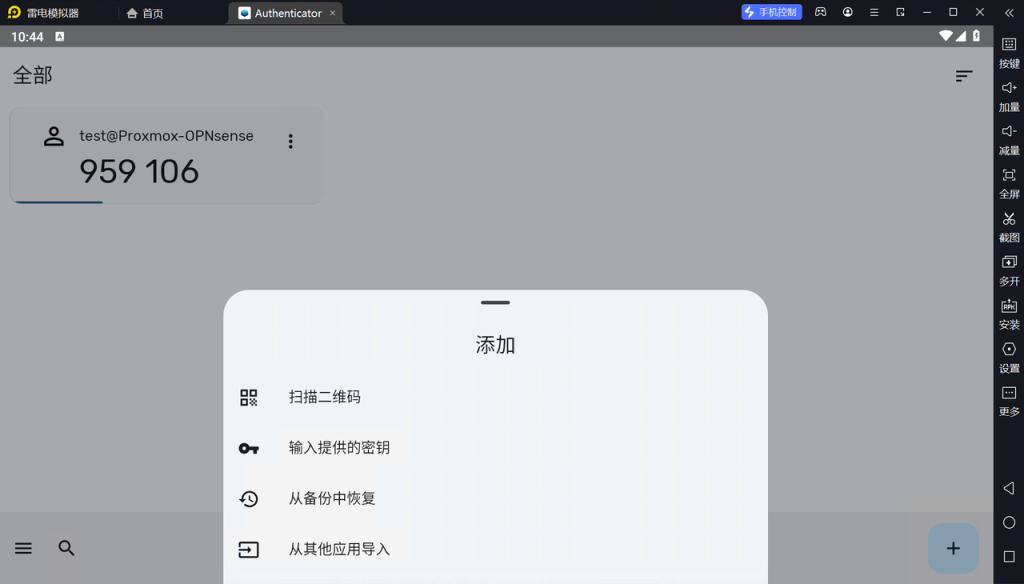Open the emulator settings icon
The image size is (1024, 584).
1009,350
